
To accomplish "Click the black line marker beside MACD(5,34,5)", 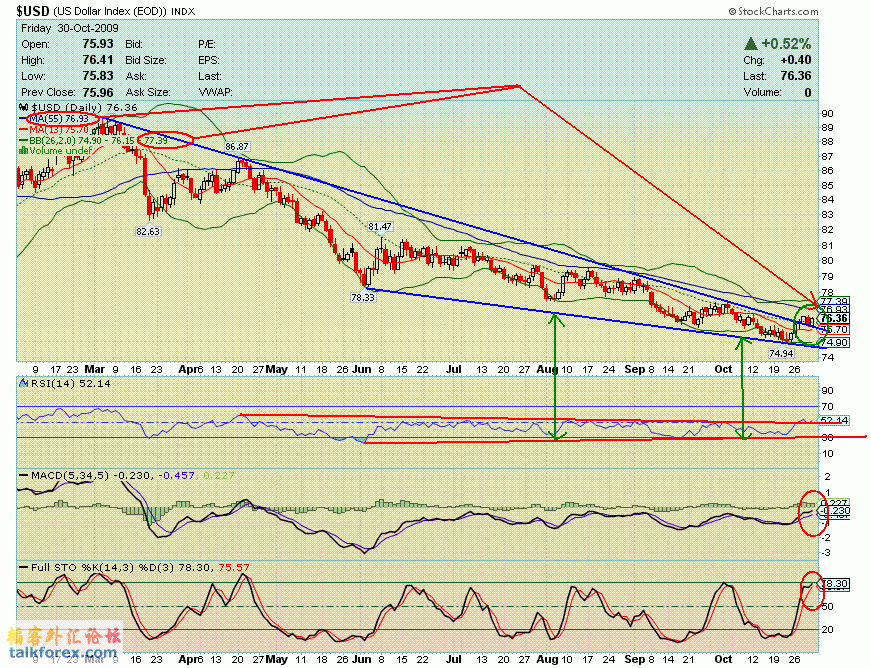I will coord(24,475).
